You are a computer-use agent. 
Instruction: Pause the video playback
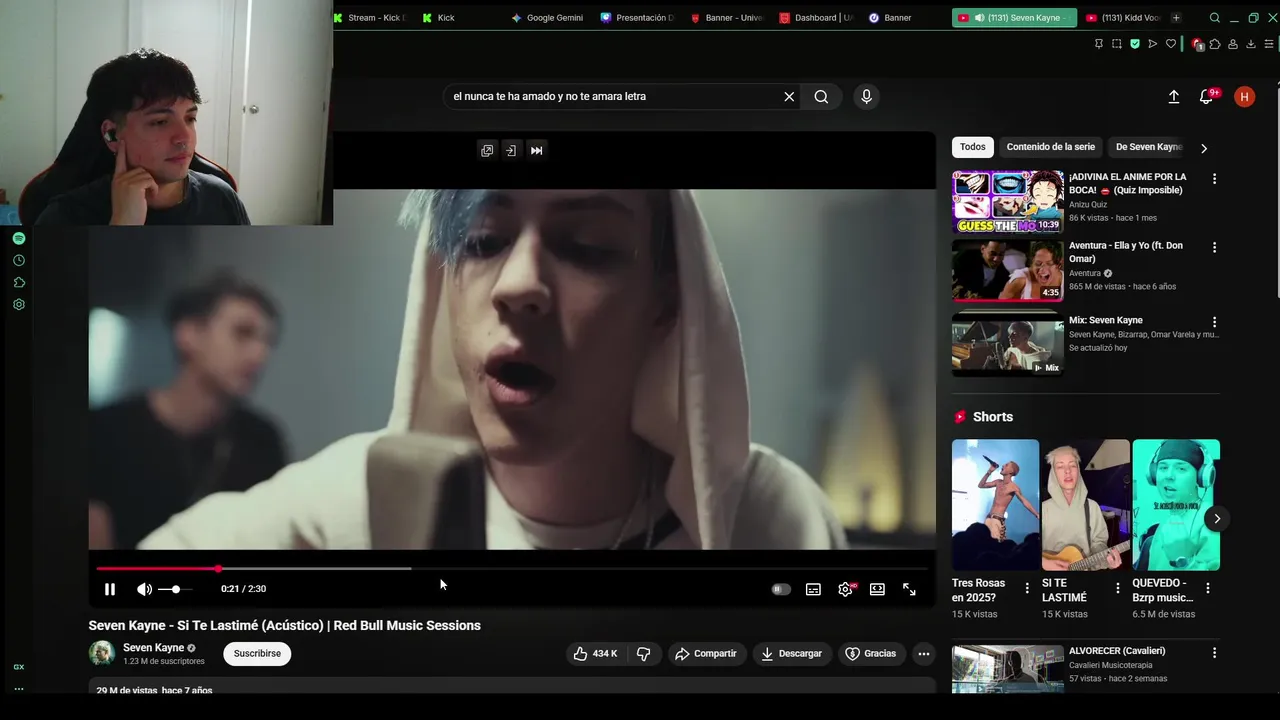110,589
